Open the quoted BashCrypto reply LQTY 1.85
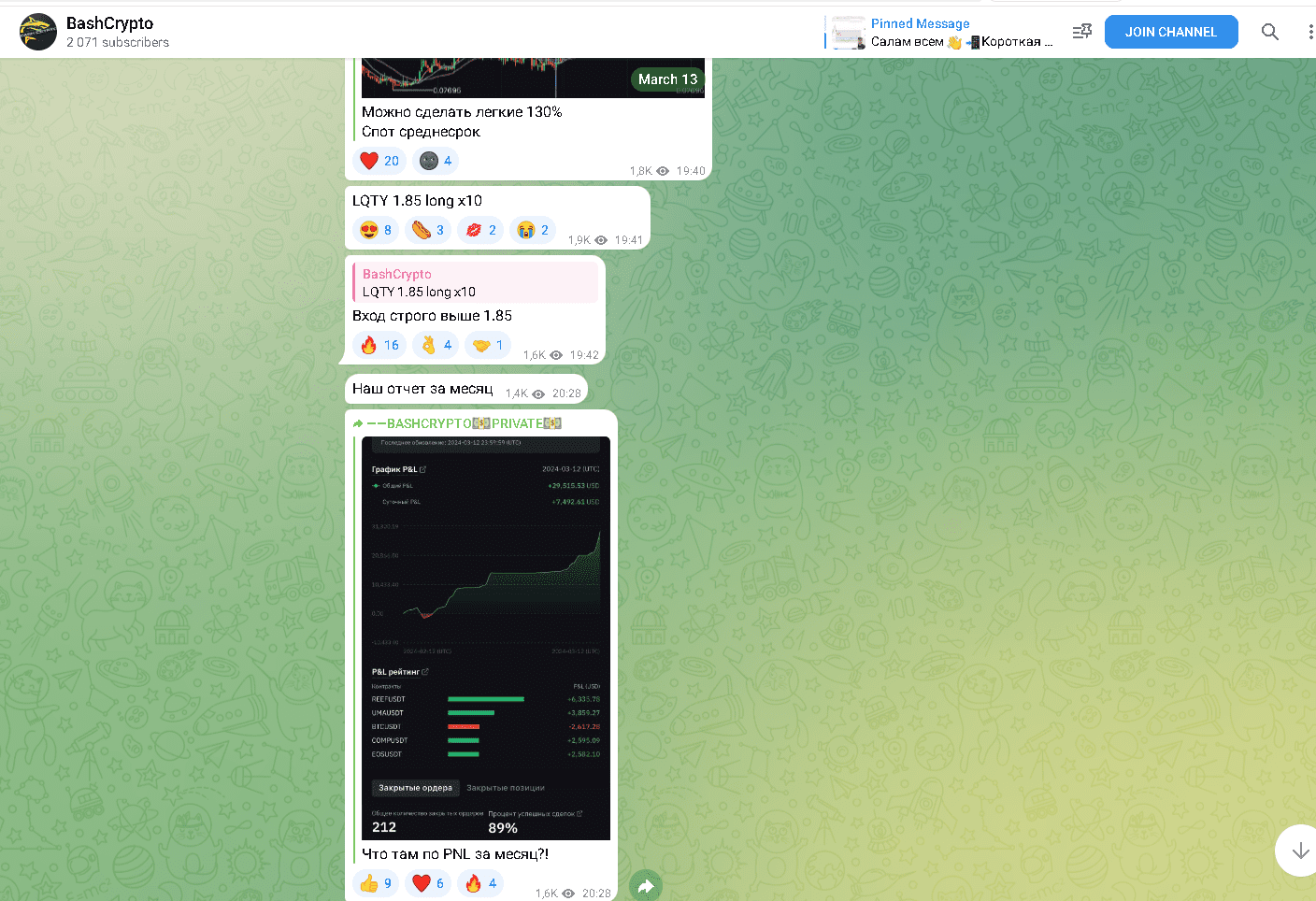Viewport: 1316px width, 901px height. point(475,282)
